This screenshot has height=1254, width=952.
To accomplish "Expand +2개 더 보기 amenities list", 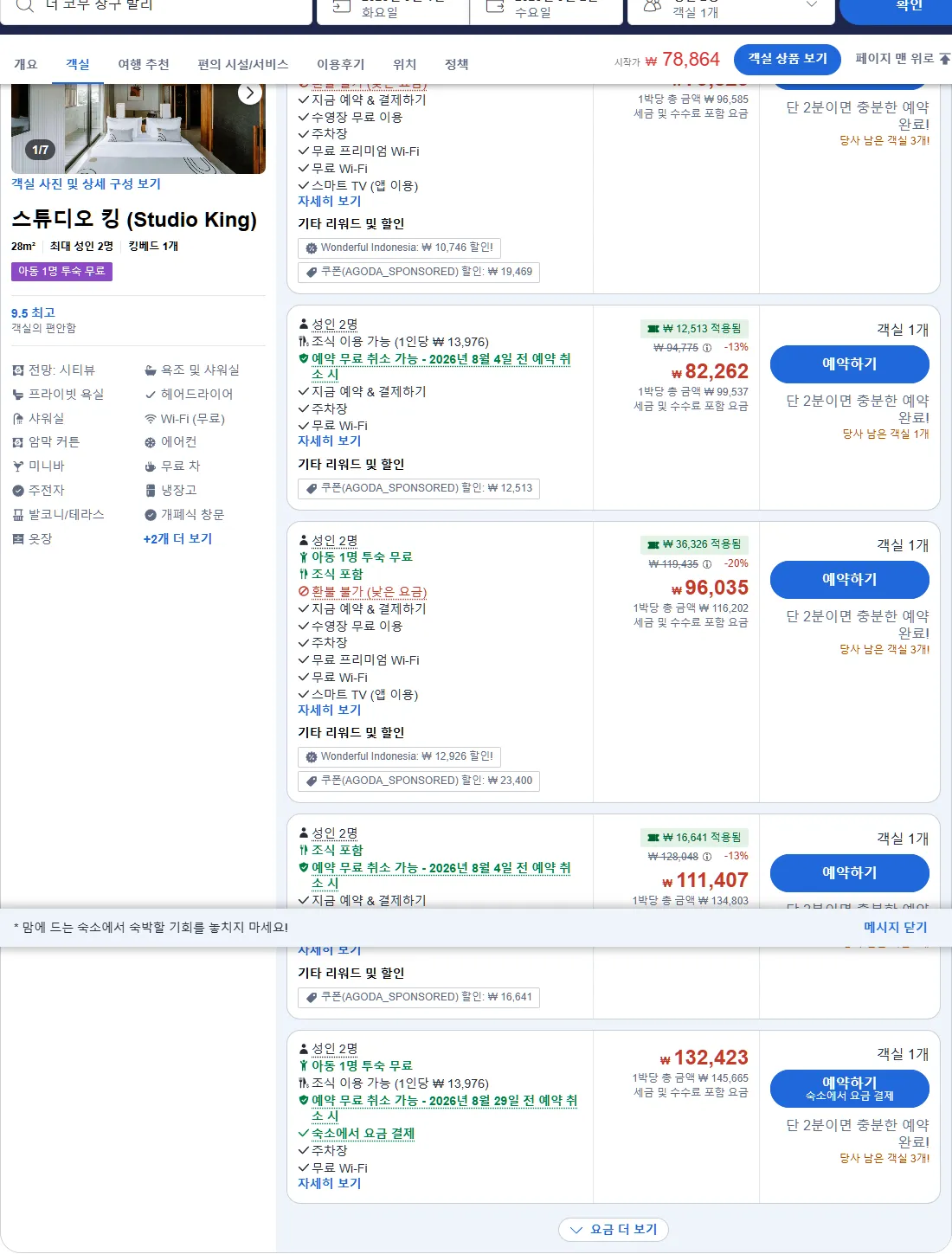I will 177,538.
